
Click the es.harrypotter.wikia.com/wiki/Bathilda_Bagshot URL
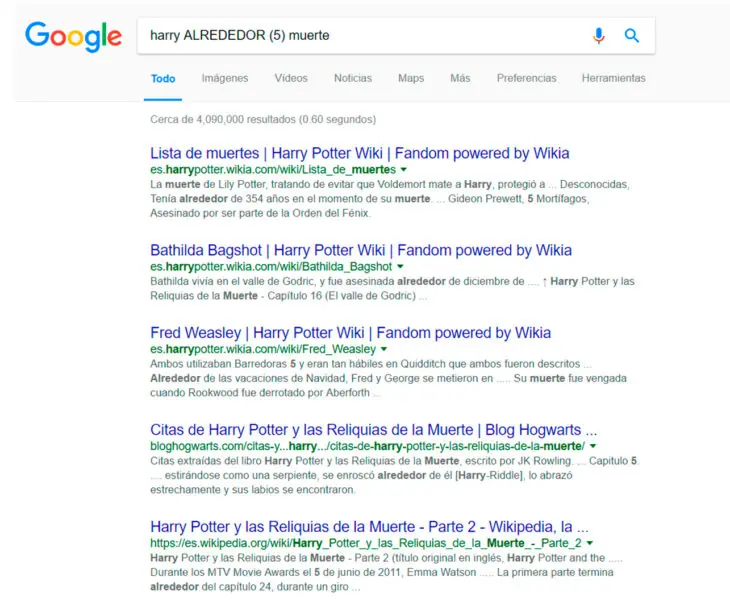271,267
